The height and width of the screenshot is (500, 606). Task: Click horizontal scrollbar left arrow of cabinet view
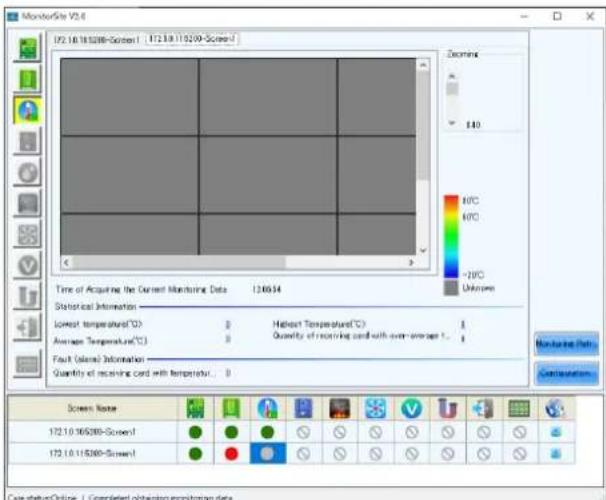click(66, 262)
